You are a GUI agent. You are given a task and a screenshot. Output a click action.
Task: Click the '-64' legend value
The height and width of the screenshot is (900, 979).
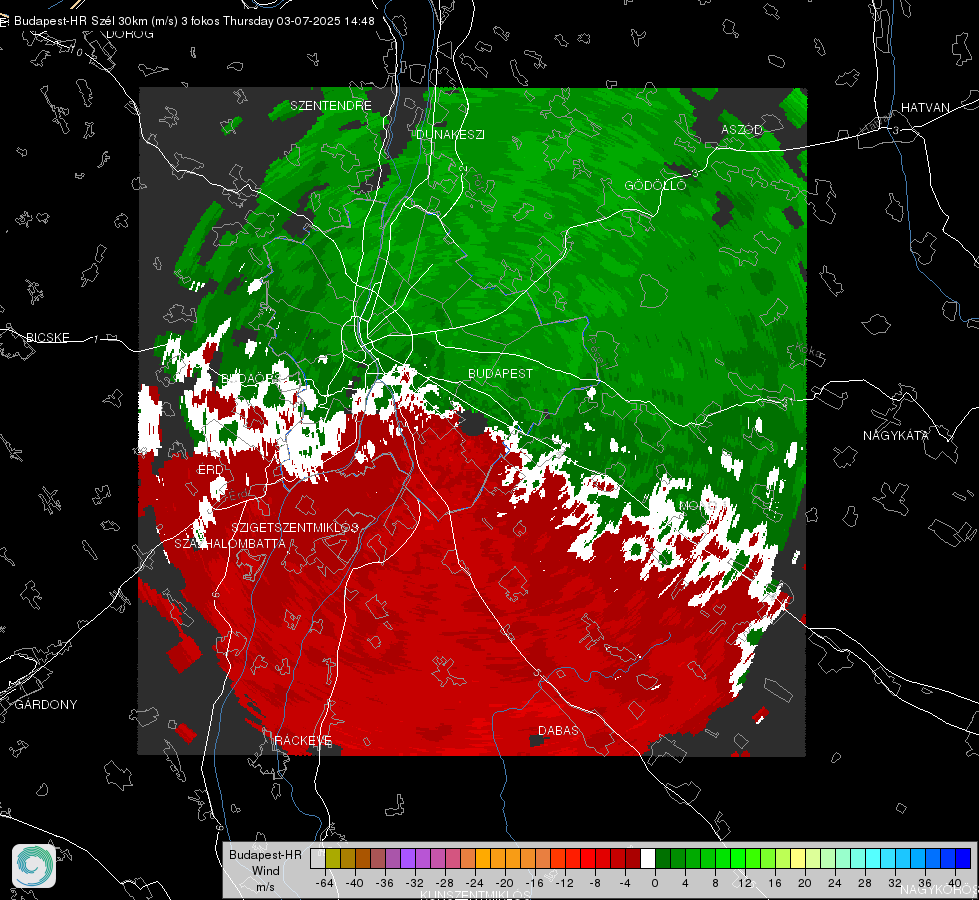(325, 883)
